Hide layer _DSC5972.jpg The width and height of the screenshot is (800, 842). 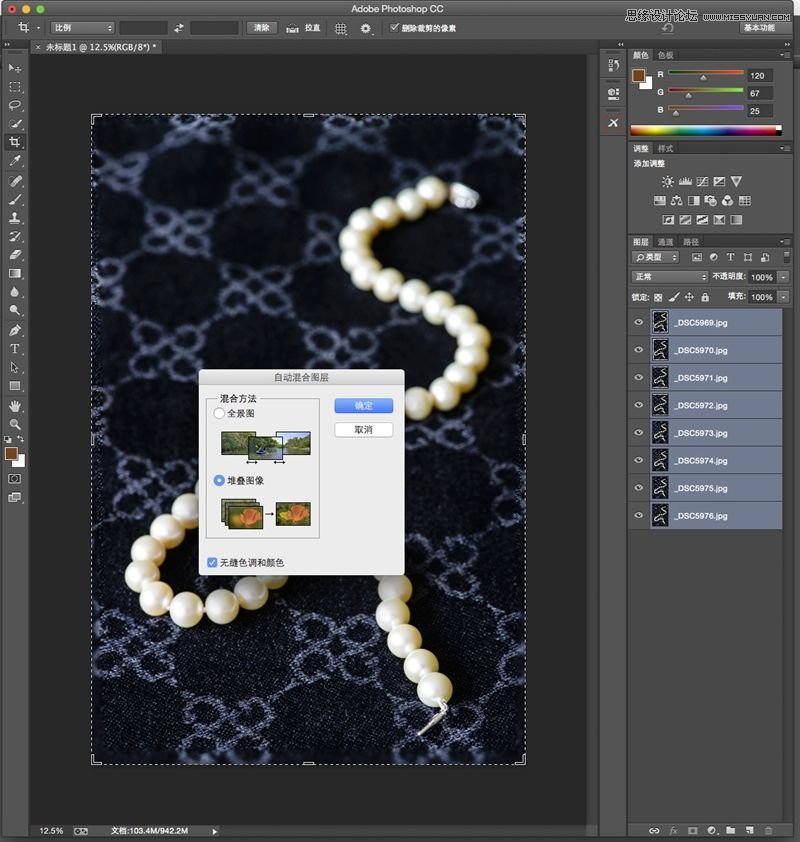(x=638, y=405)
